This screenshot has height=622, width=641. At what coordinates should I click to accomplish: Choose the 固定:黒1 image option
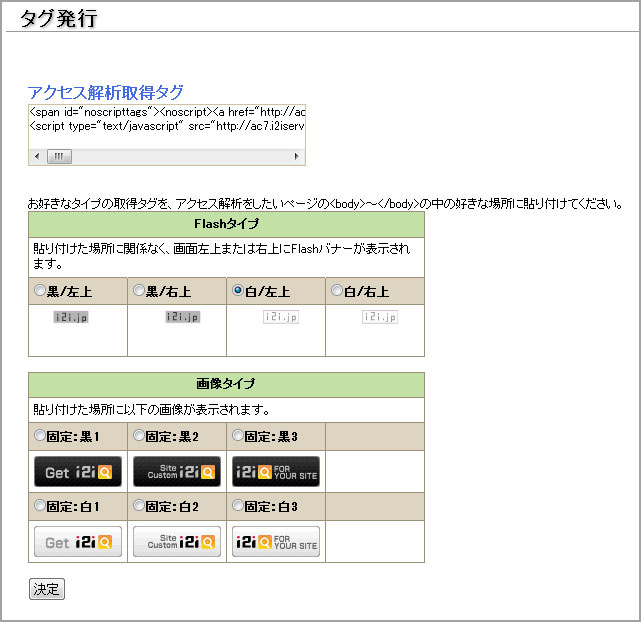pyautogui.click(x=40, y=436)
